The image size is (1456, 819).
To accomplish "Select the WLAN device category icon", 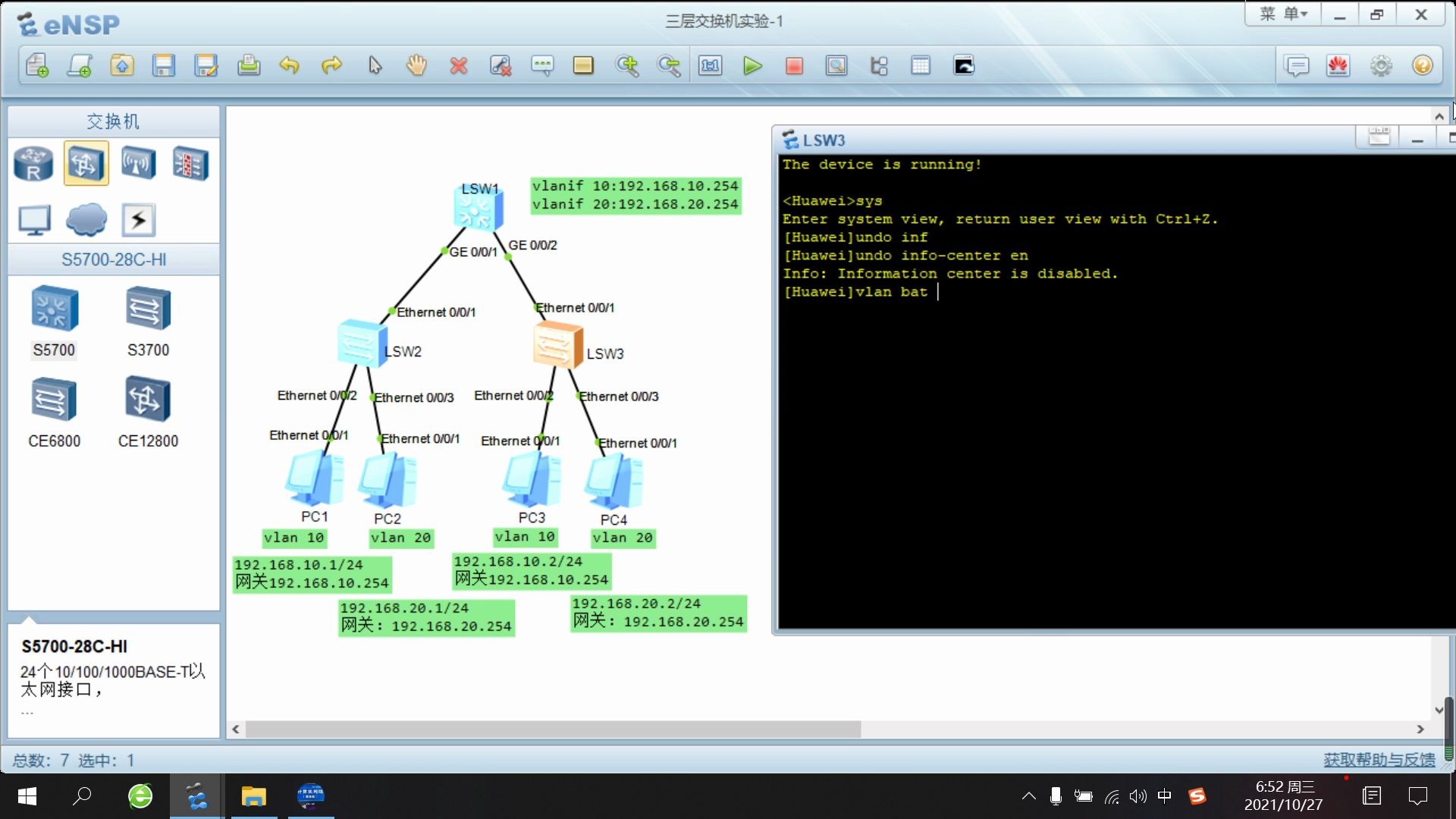I will point(138,163).
